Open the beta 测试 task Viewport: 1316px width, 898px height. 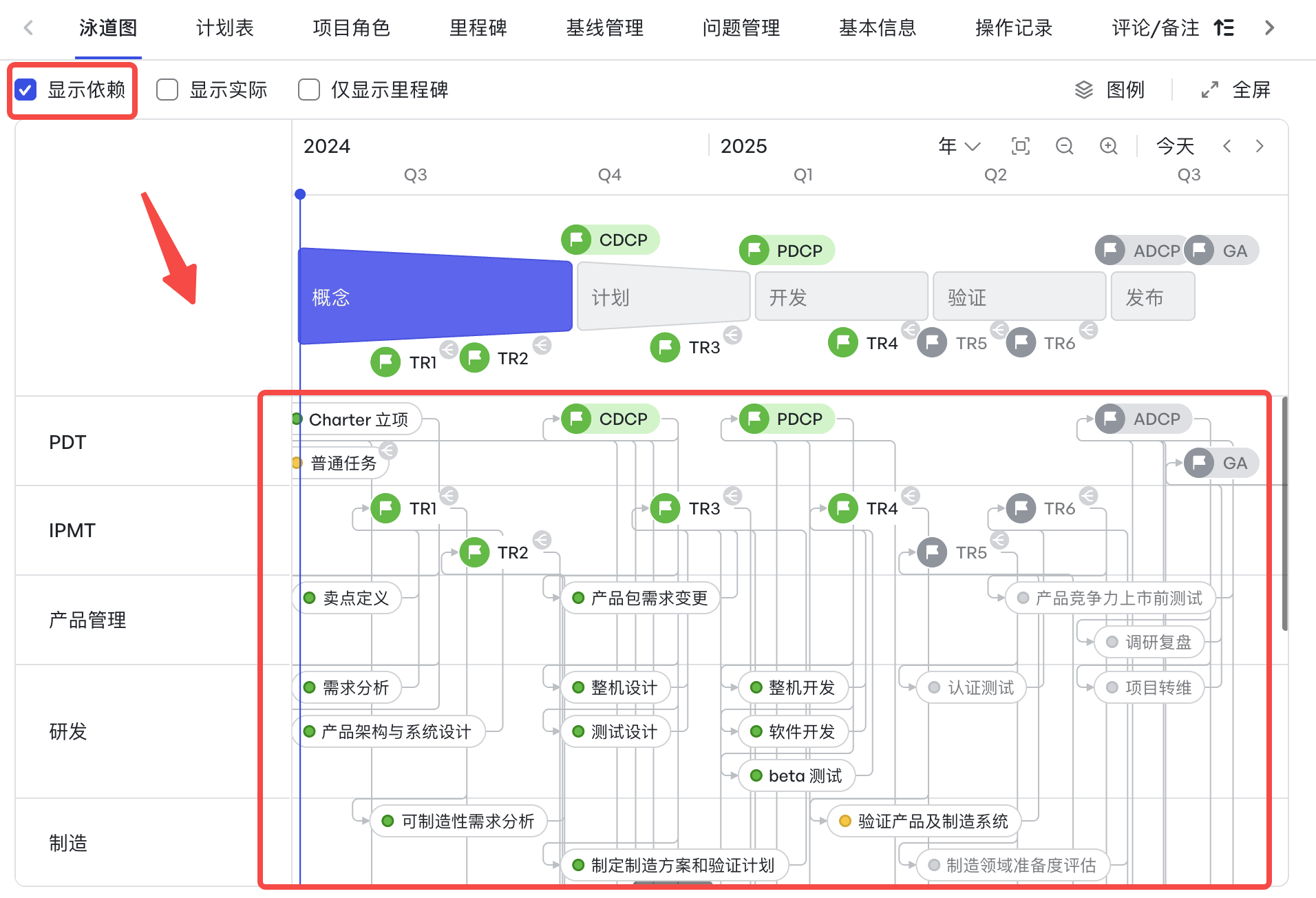797,775
